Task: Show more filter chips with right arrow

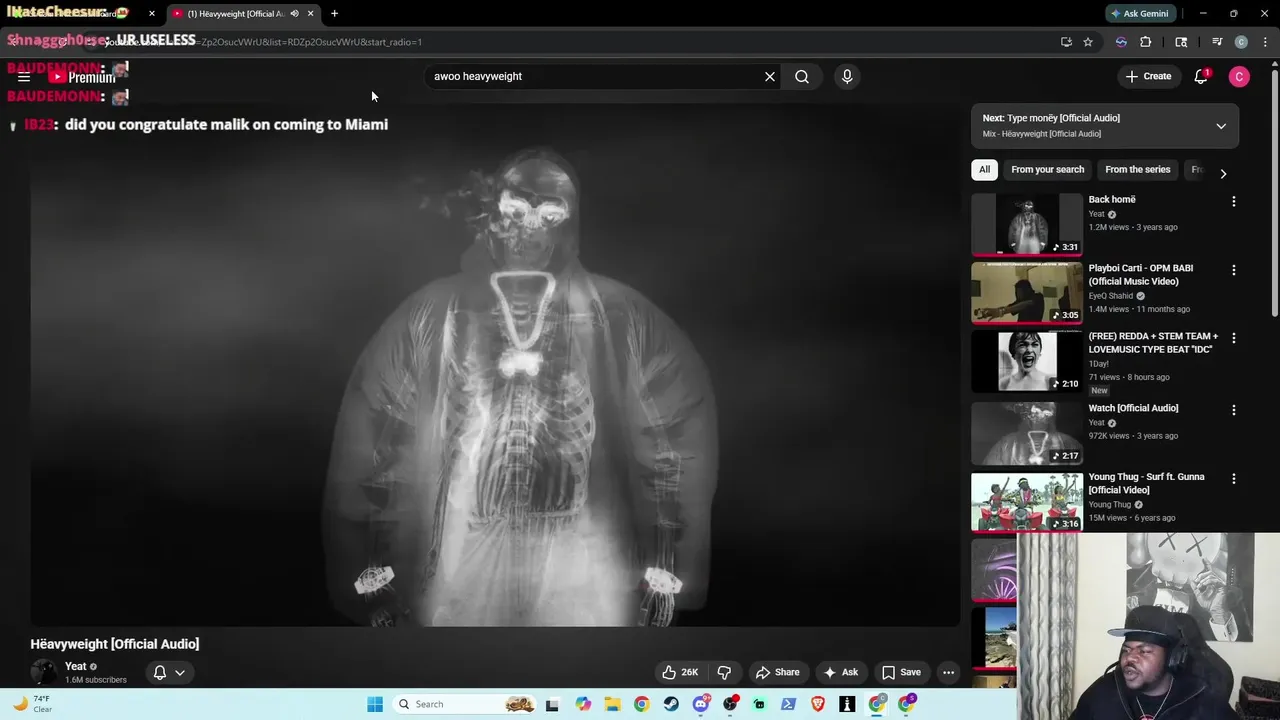Action: [x=1222, y=173]
